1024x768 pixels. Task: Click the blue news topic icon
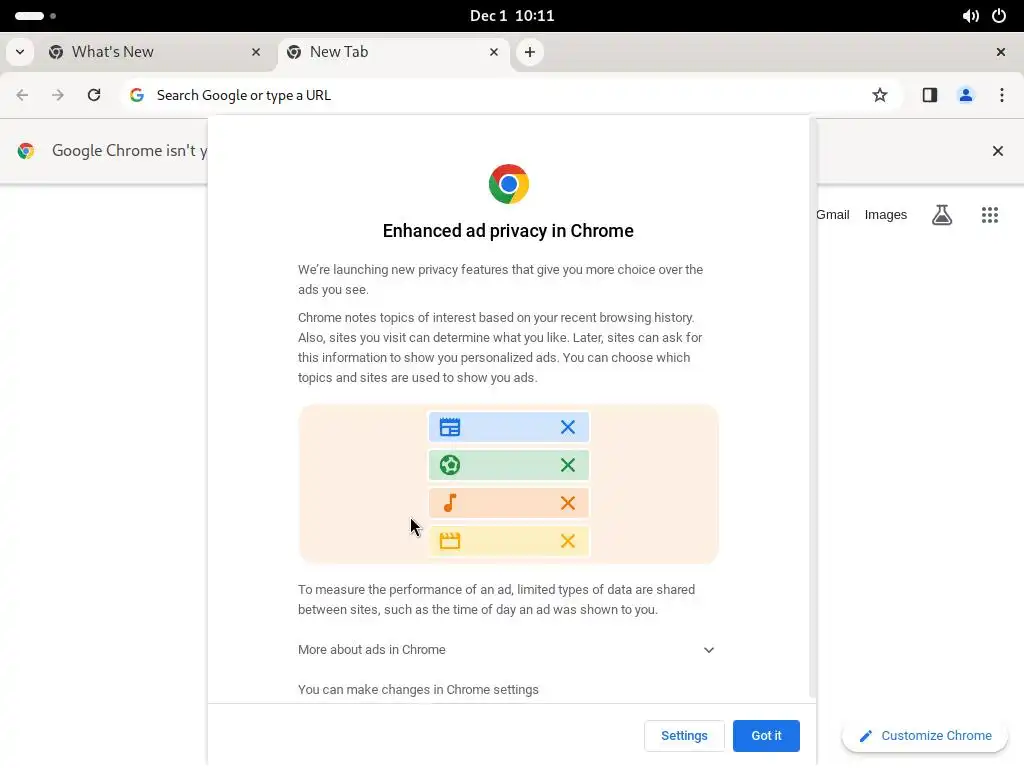[450, 427]
